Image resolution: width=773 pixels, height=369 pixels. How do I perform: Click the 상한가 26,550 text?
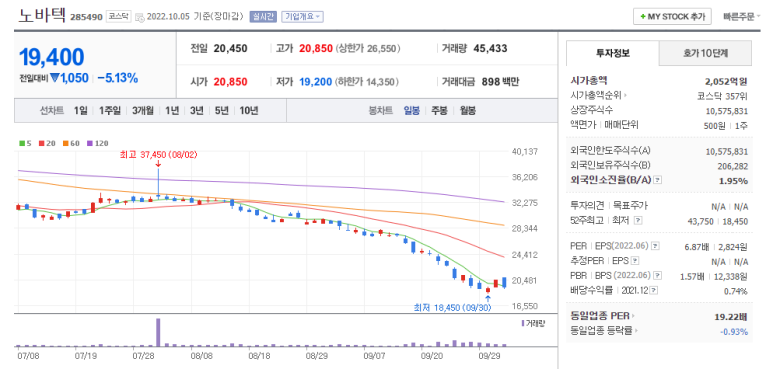(x=368, y=49)
